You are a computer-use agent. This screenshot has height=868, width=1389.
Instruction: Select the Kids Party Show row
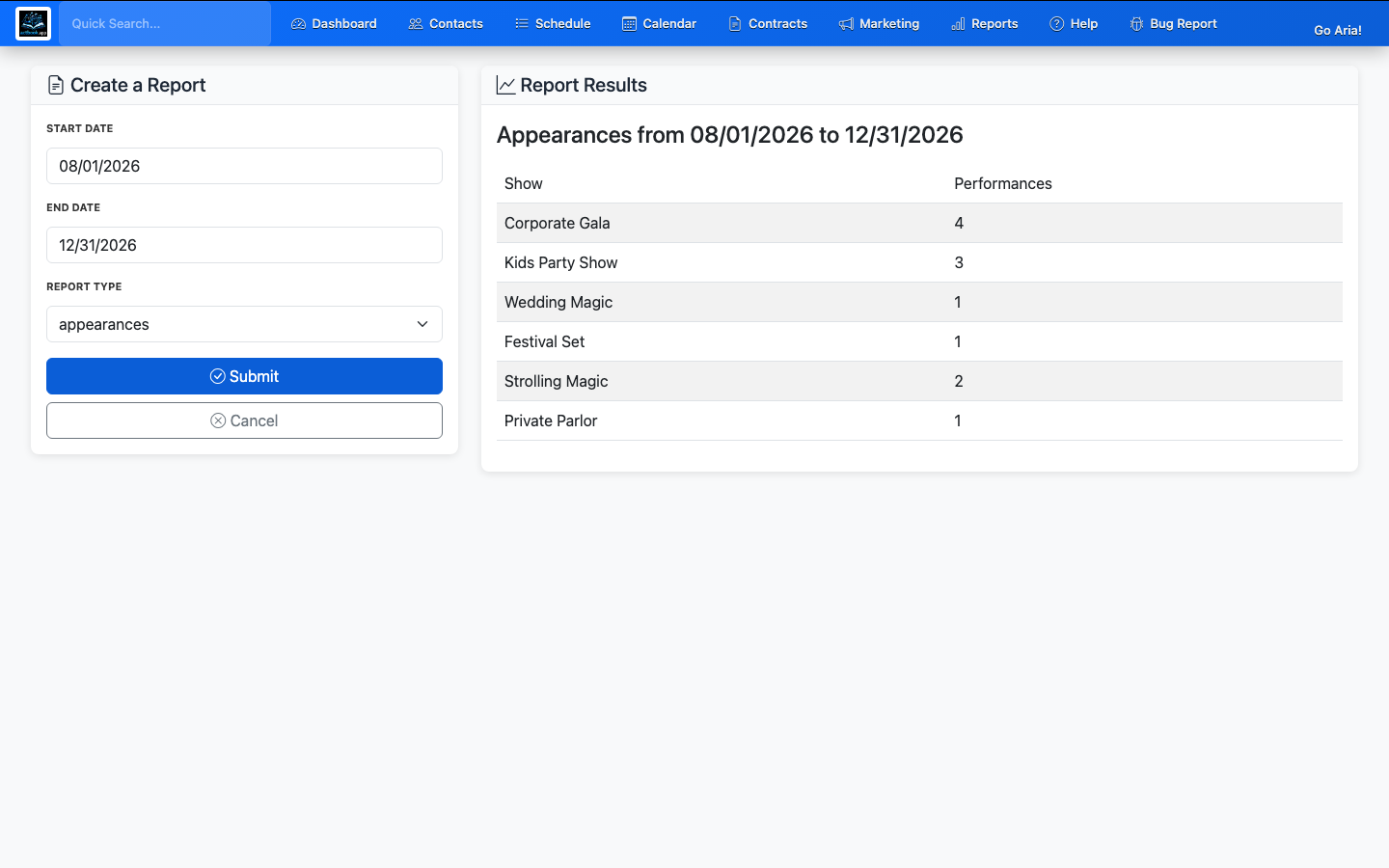tap(919, 262)
